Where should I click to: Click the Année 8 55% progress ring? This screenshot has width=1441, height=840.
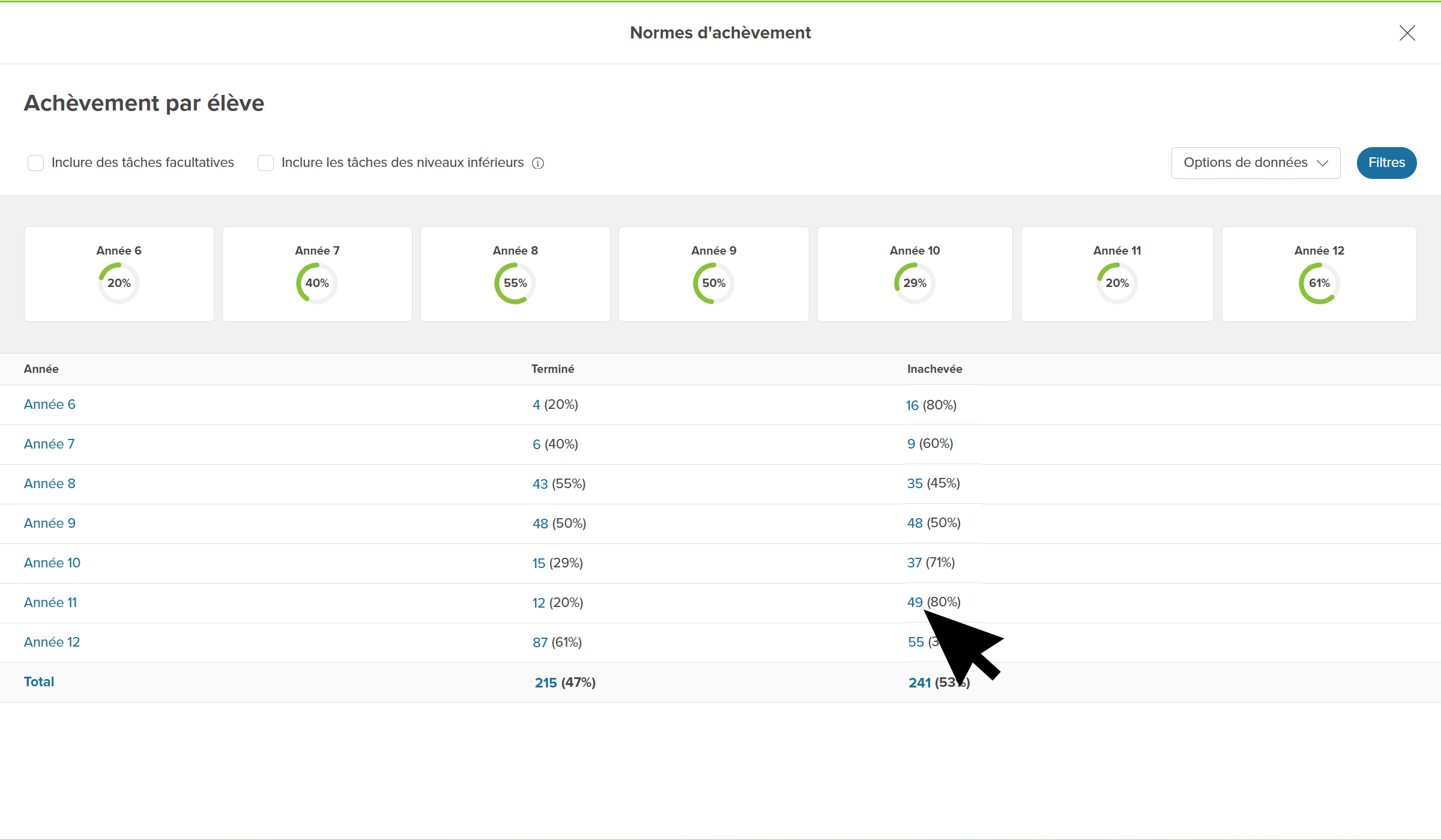(515, 283)
